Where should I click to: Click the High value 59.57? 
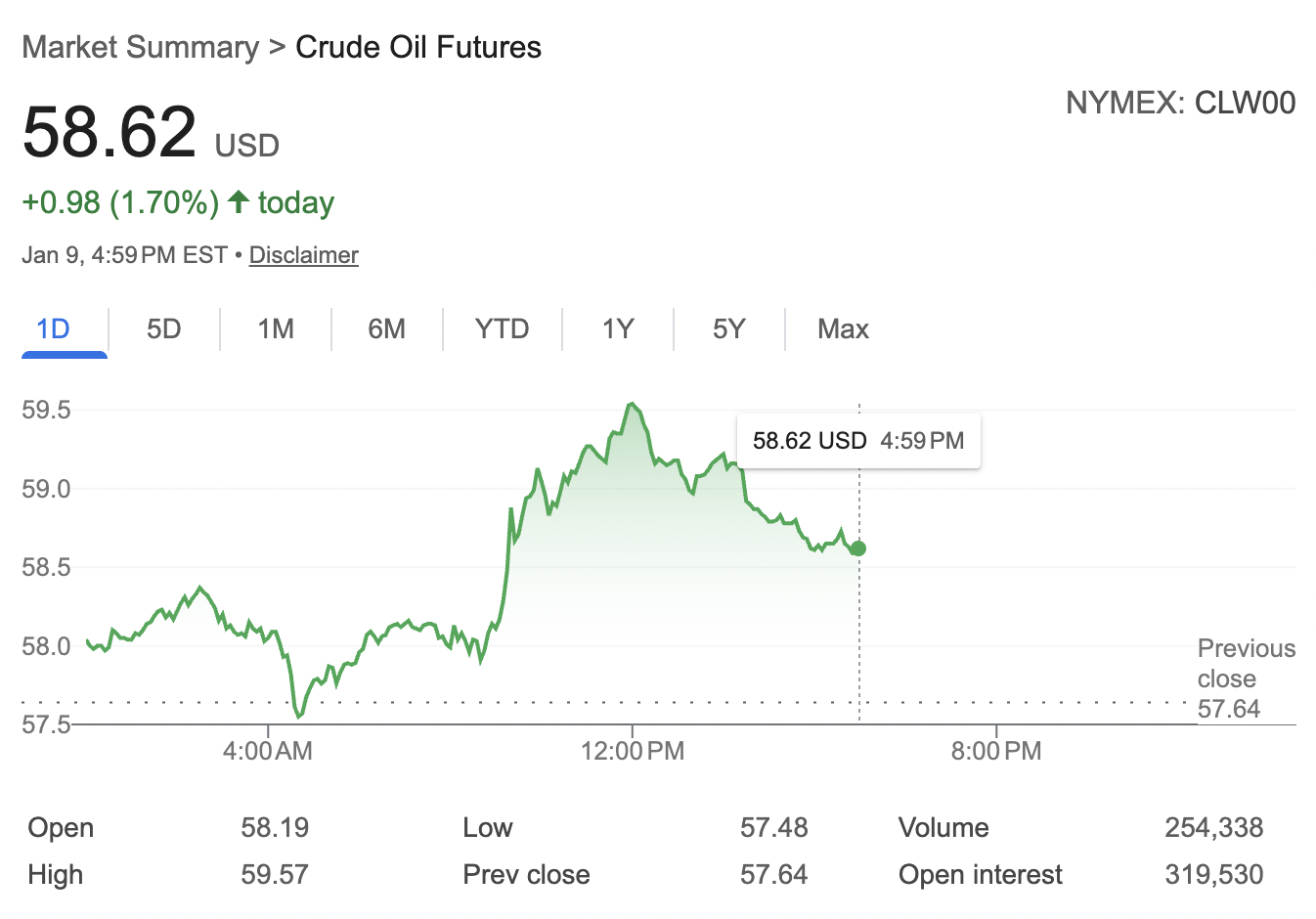pyautogui.click(x=275, y=874)
